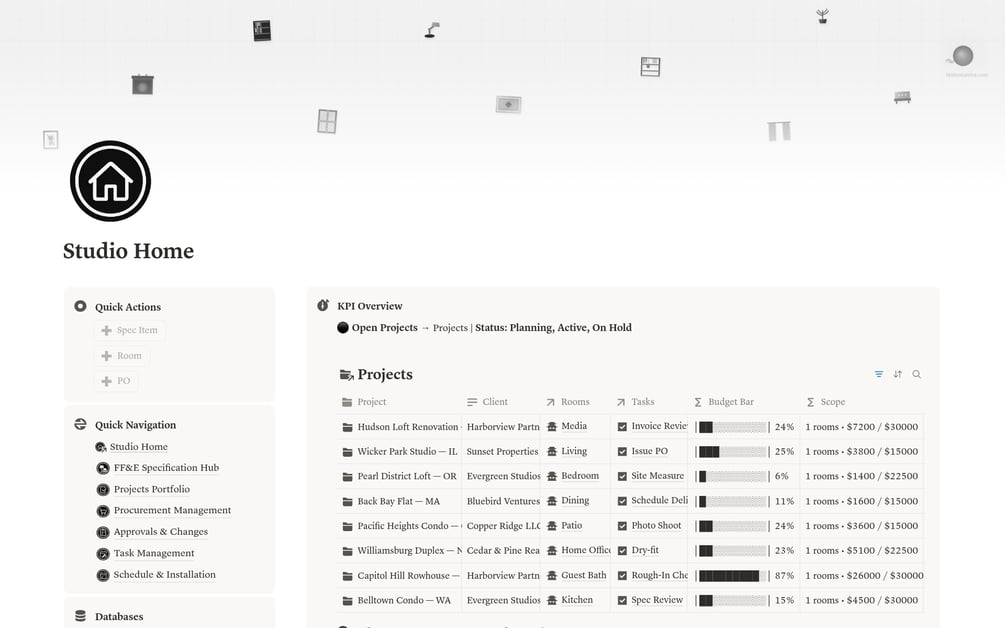Toggle the Issue PO task checkbox
Viewport: 1005px width, 628px height.
(x=622, y=452)
